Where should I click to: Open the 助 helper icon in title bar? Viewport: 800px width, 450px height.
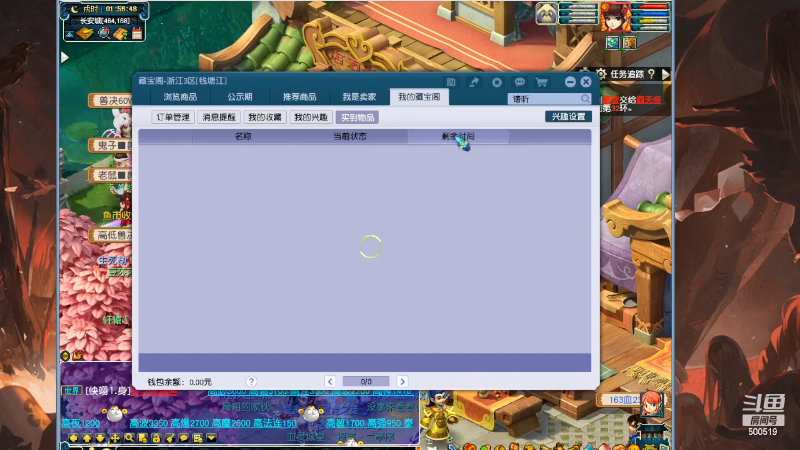click(451, 82)
